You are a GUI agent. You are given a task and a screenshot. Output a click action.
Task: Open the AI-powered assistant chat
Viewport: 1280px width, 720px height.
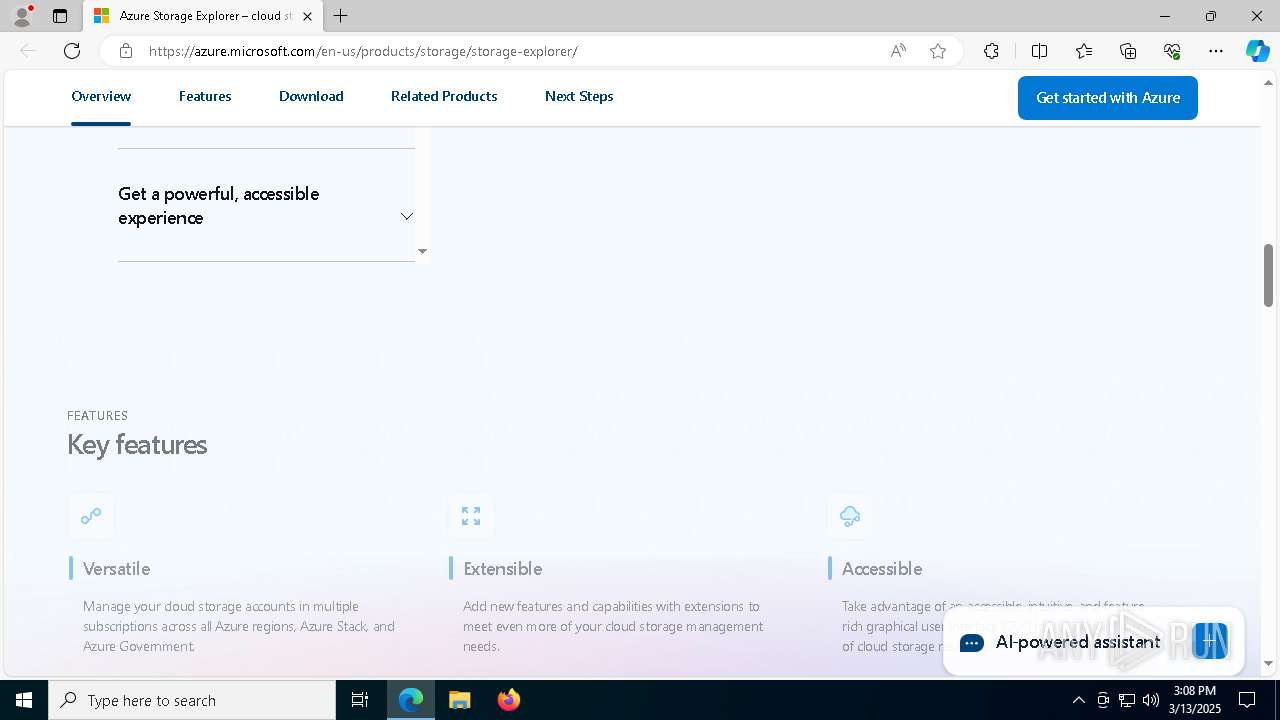tap(1093, 642)
